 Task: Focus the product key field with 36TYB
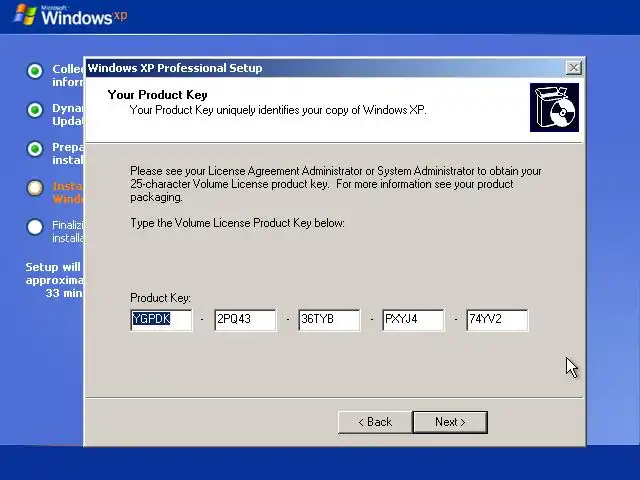(329, 320)
